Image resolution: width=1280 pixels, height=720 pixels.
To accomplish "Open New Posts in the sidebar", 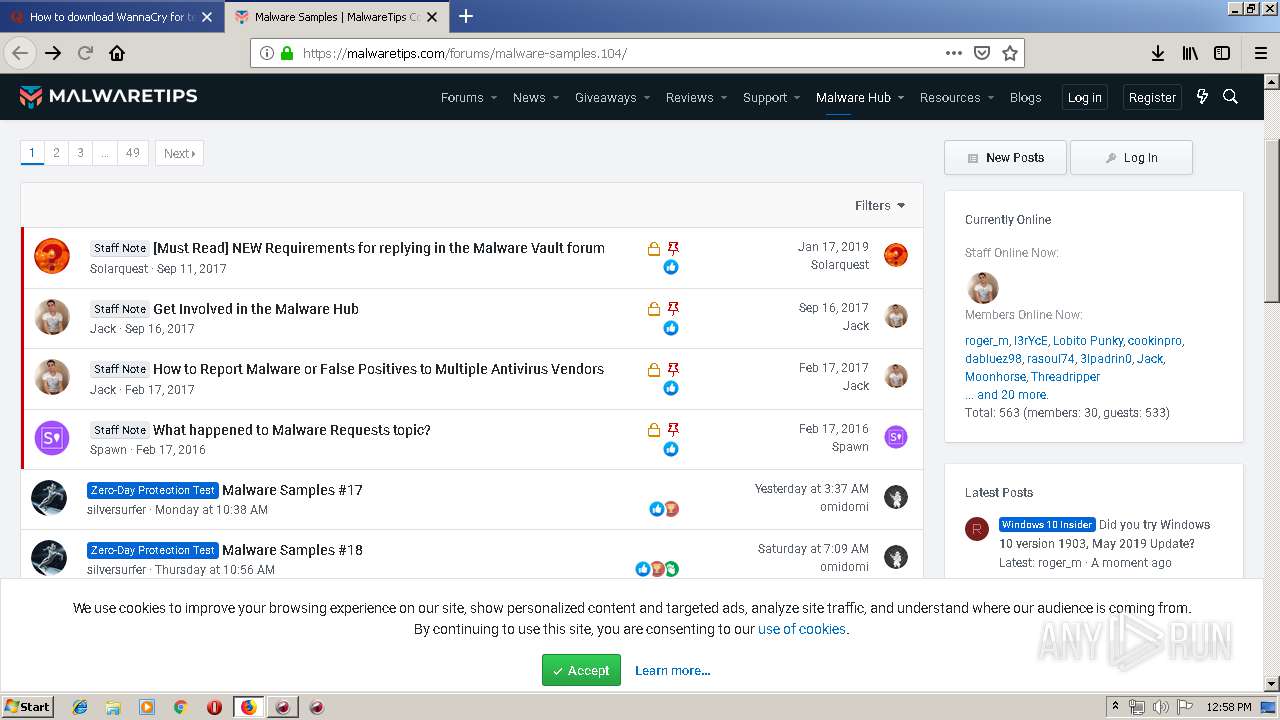I will (x=1005, y=158).
